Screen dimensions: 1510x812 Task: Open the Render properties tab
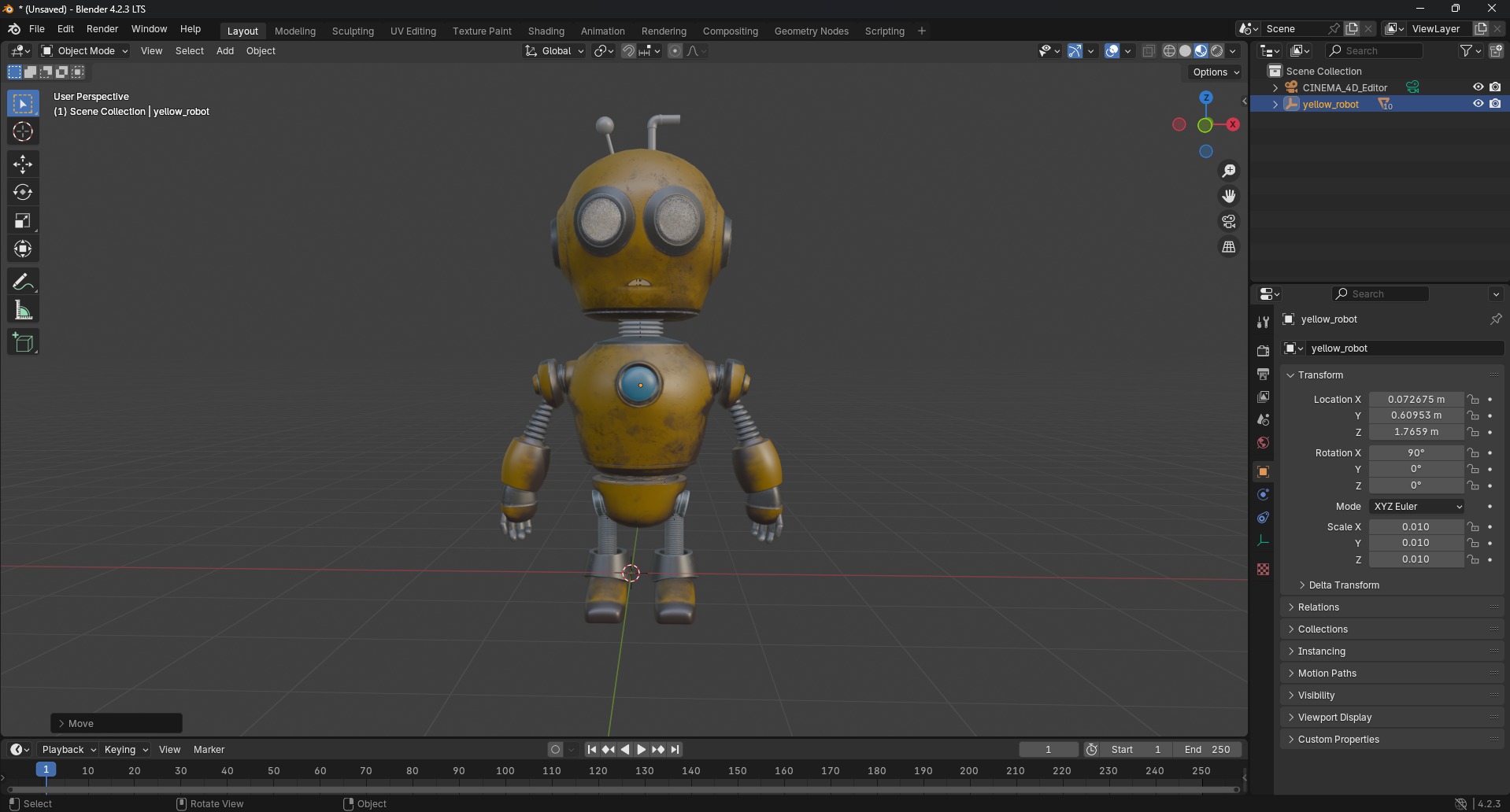click(x=1263, y=351)
